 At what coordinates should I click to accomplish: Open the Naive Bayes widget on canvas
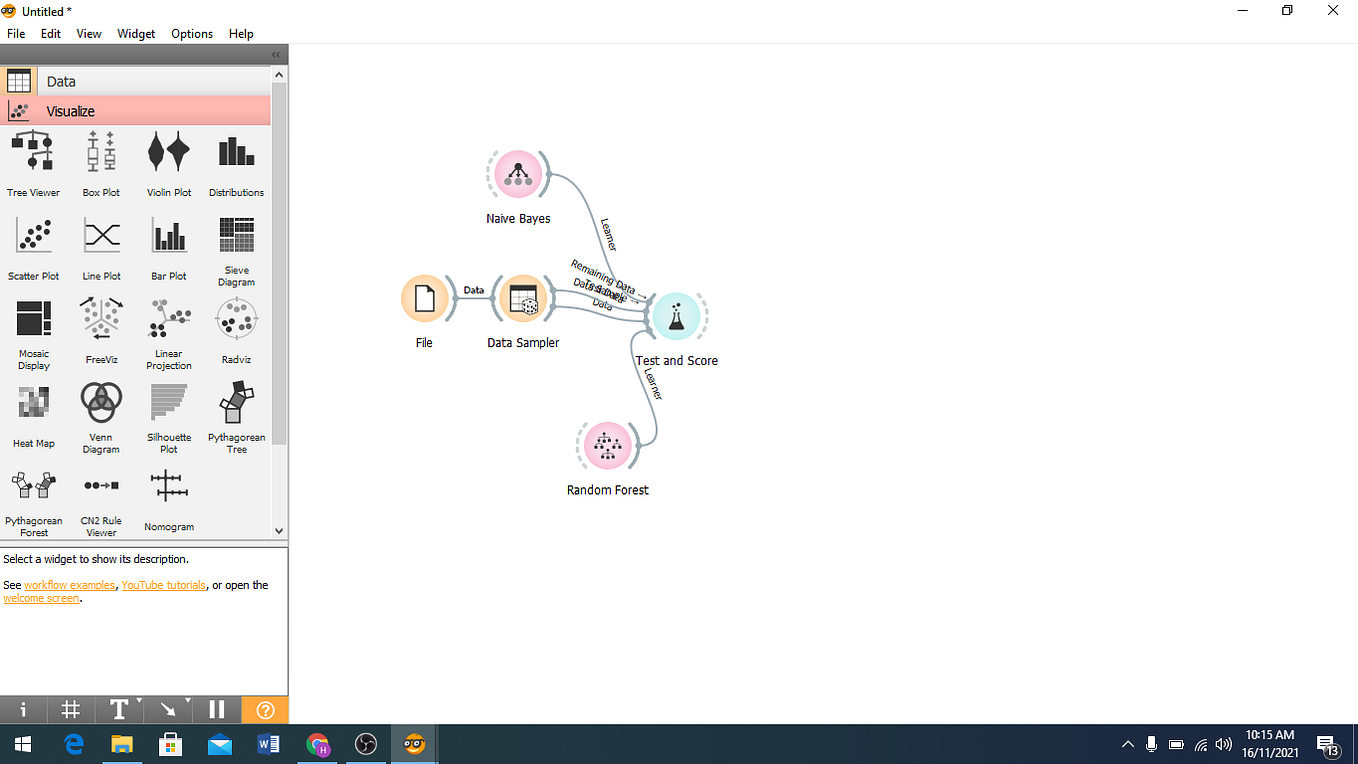tap(518, 172)
